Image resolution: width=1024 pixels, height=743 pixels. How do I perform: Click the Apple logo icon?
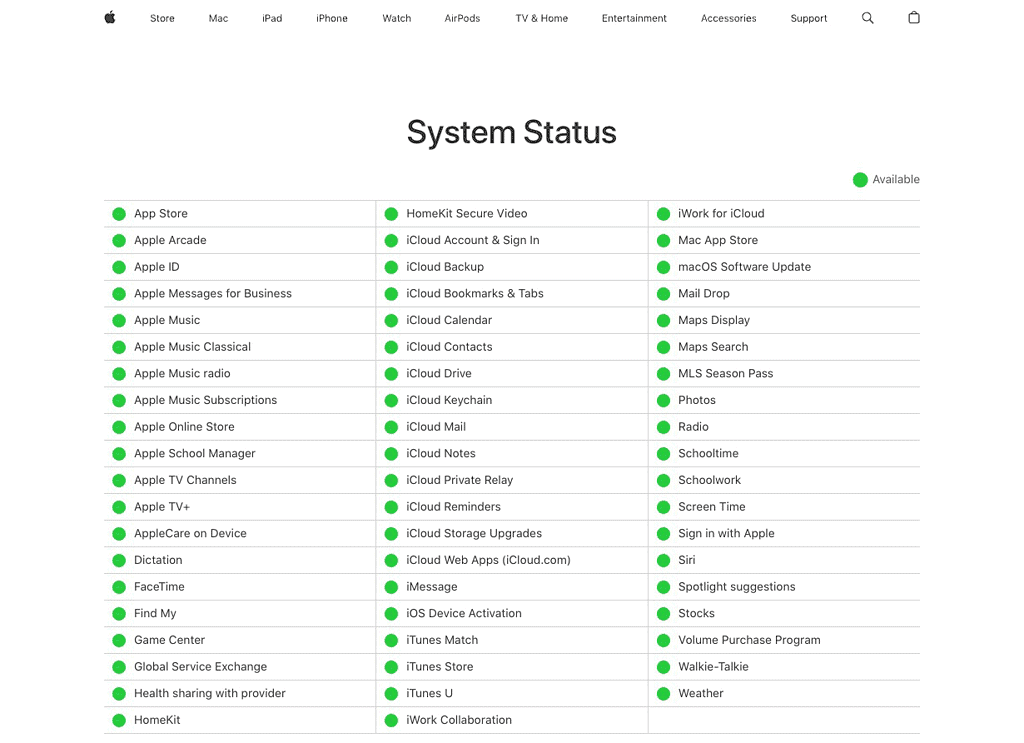110,18
